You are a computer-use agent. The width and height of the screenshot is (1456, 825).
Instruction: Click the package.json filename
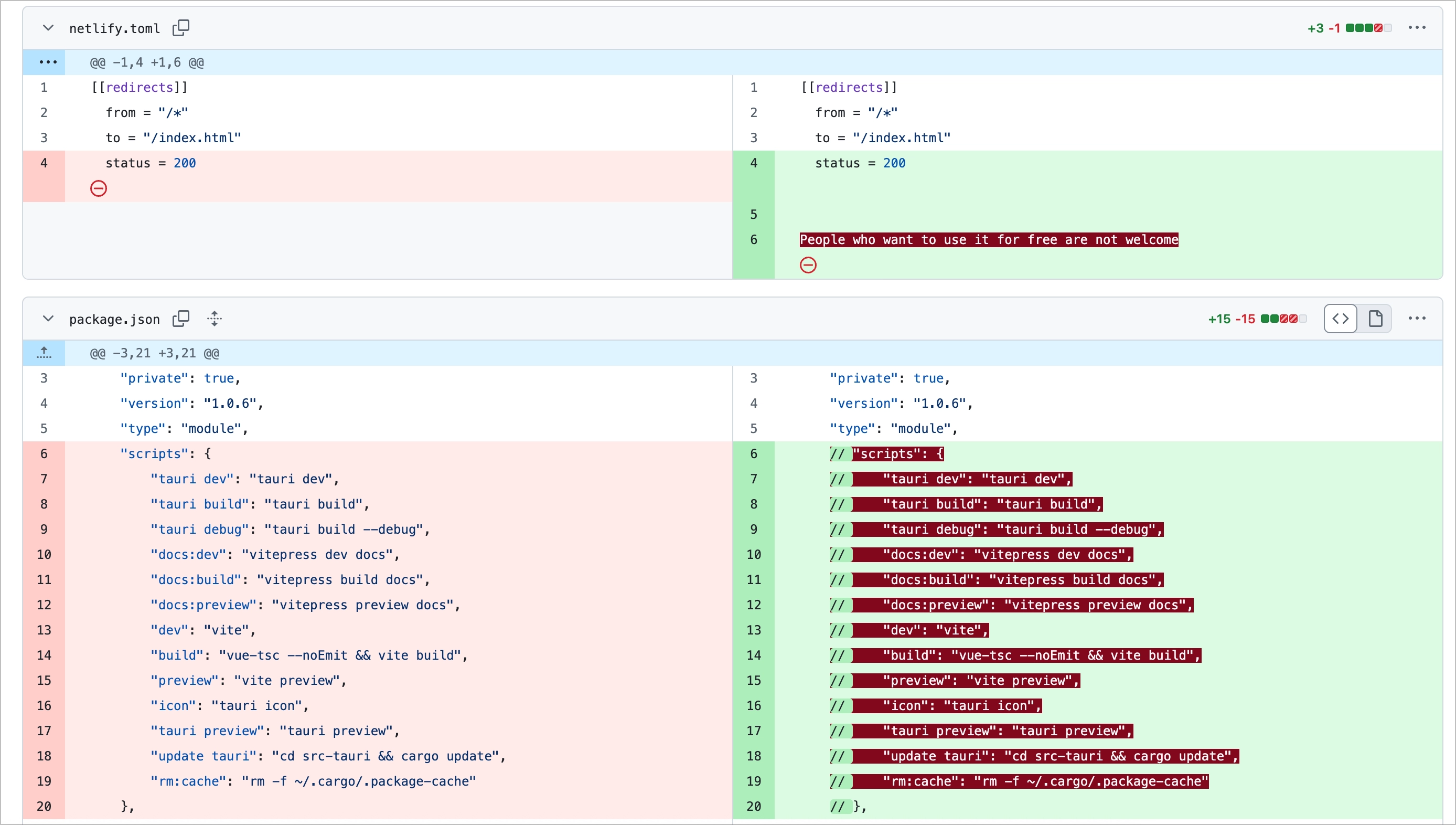tap(115, 319)
